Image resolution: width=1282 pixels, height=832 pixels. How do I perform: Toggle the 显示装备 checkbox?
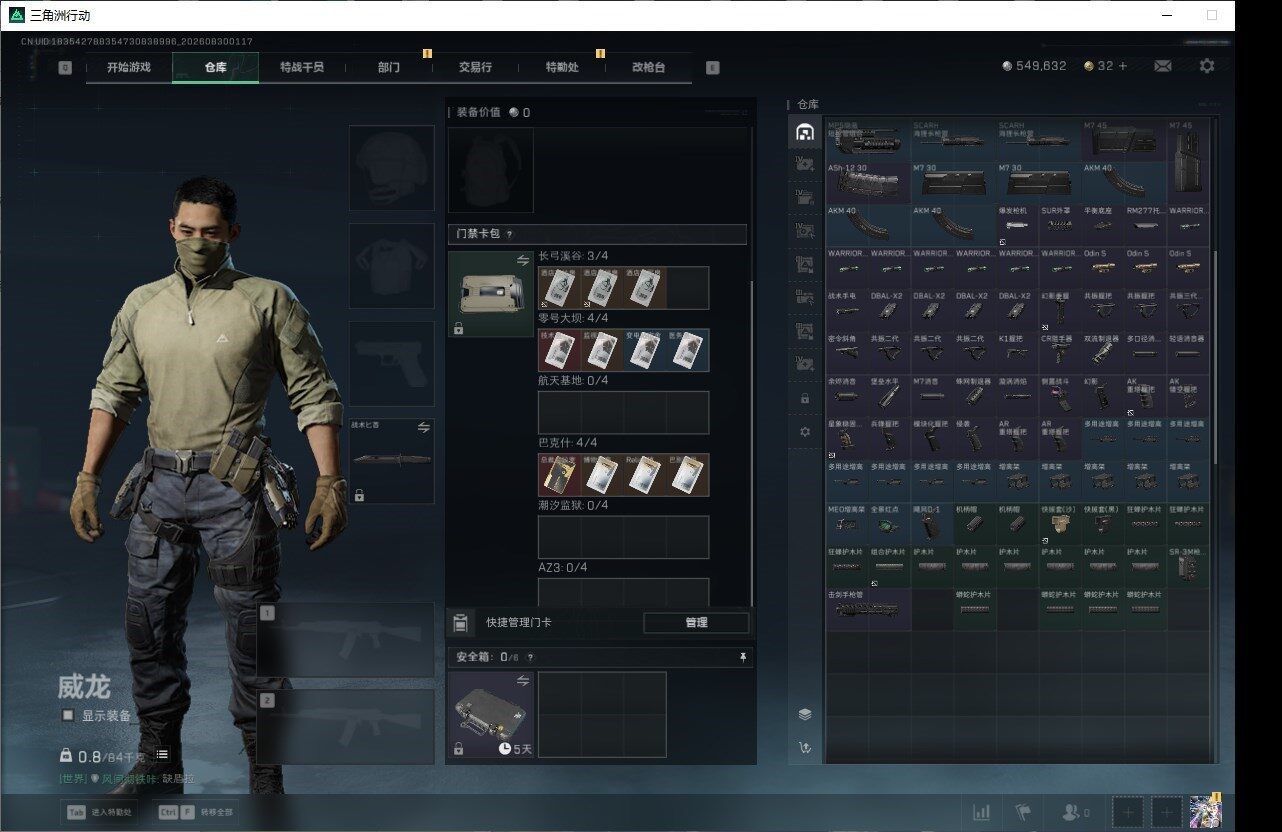[x=68, y=715]
